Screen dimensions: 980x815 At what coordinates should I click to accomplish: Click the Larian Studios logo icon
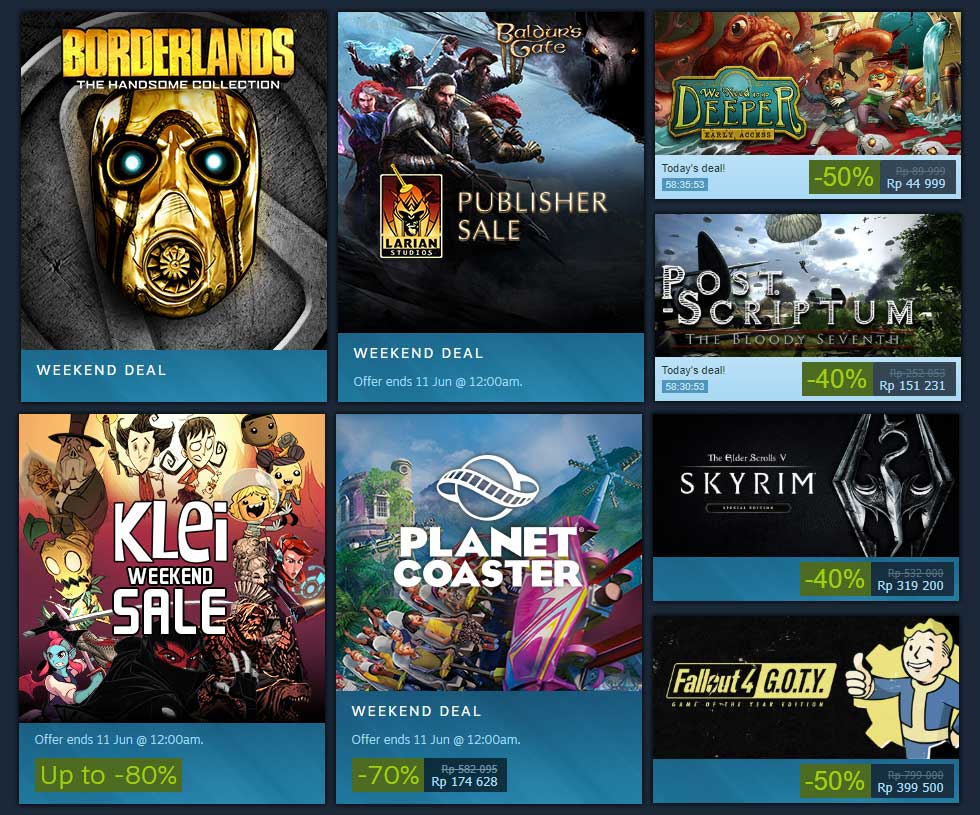tap(411, 216)
